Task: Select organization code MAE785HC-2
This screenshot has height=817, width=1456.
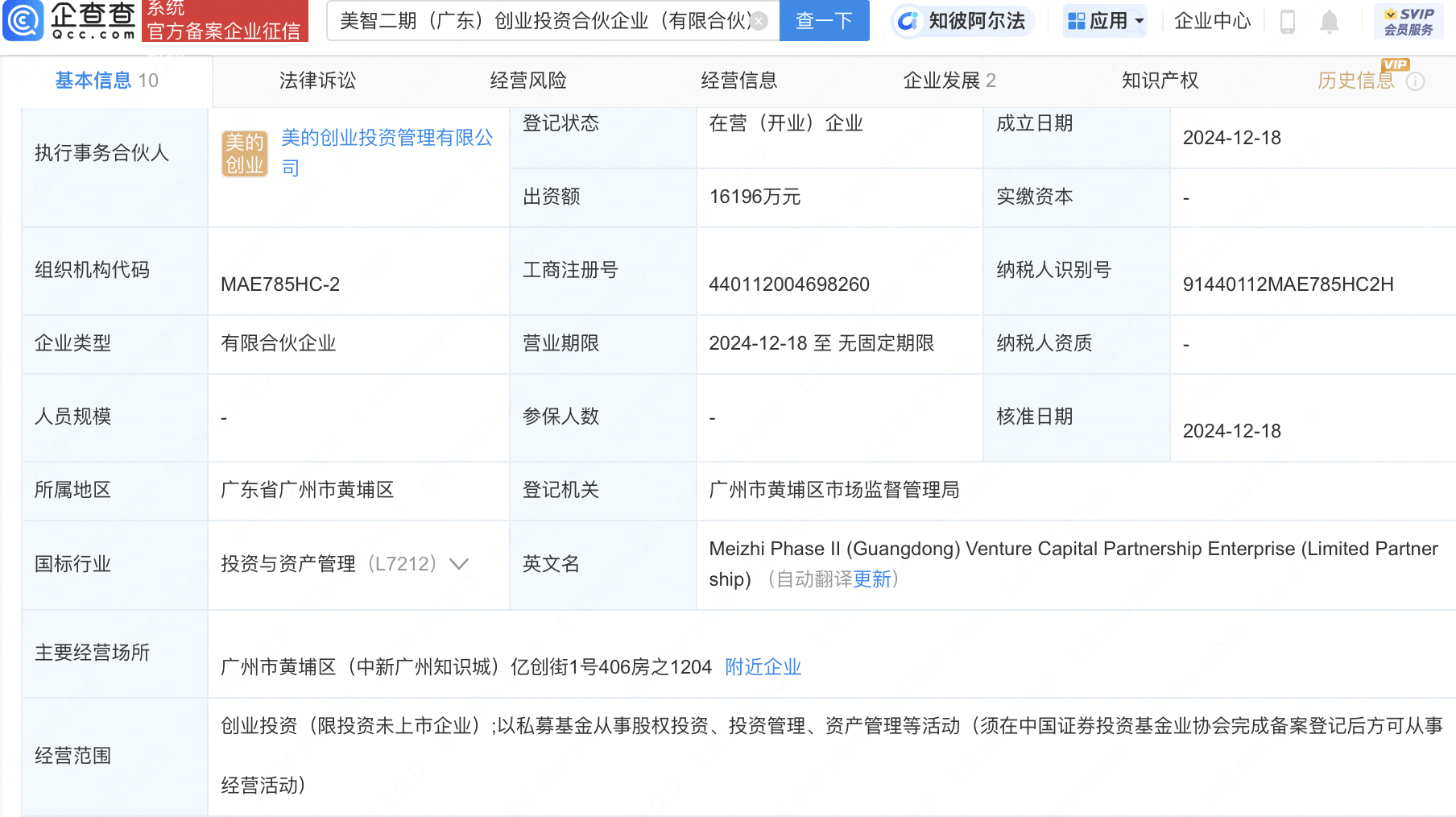Action: click(x=280, y=284)
